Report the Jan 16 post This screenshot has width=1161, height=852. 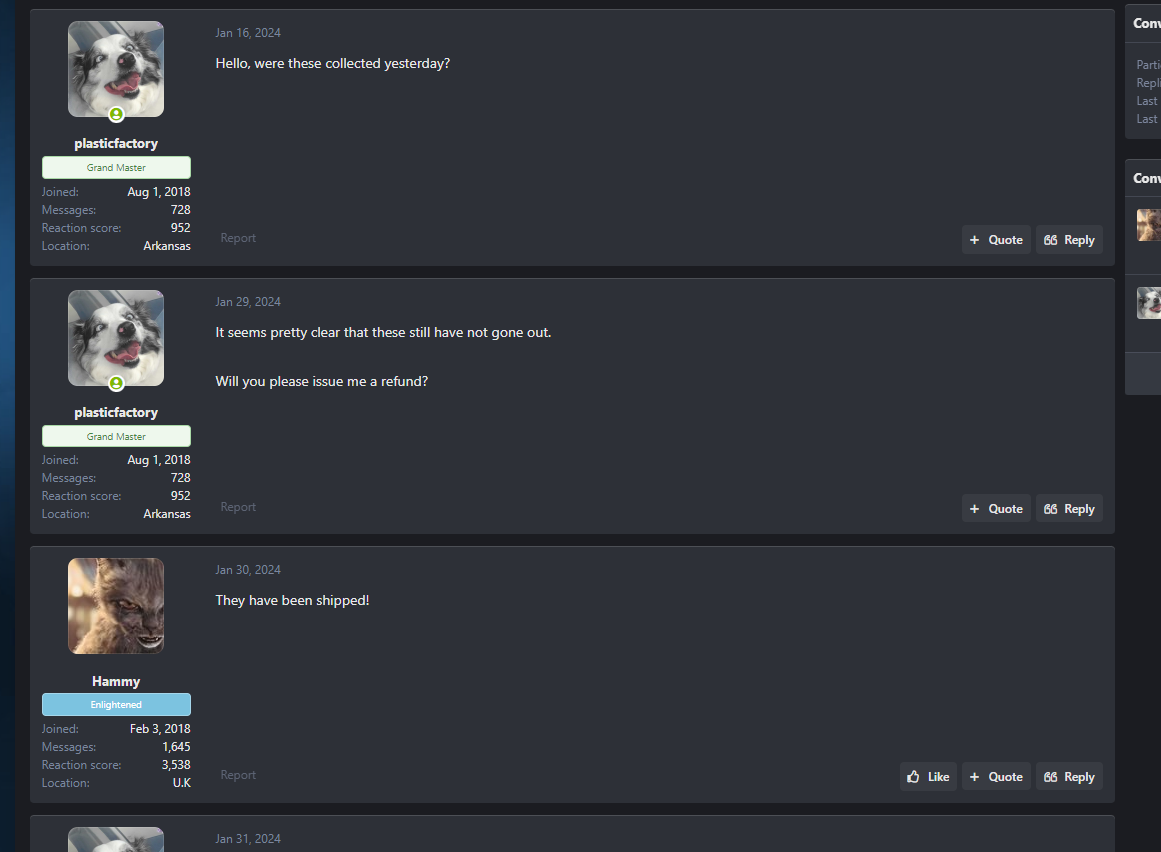pos(238,238)
